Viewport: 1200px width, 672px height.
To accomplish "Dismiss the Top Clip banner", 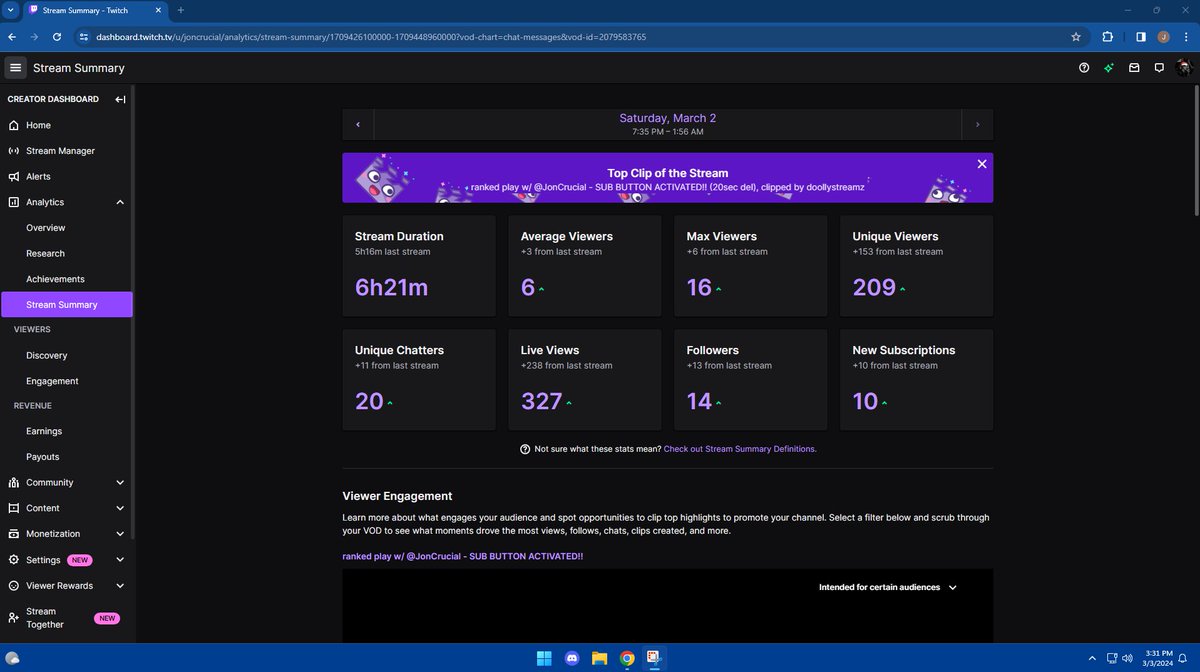I will (982, 164).
